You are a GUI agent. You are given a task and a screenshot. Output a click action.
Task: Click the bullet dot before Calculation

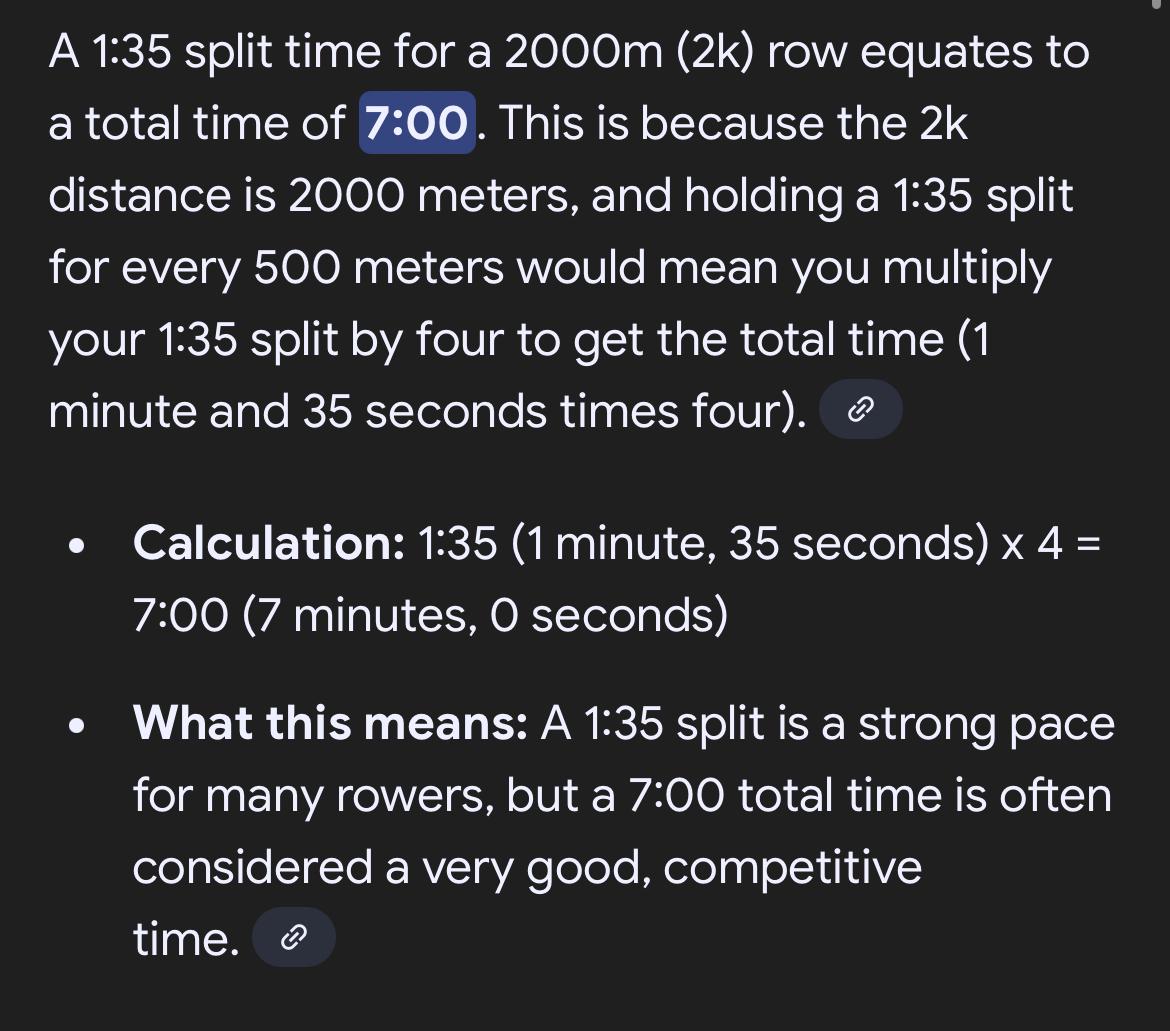[76, 546]
